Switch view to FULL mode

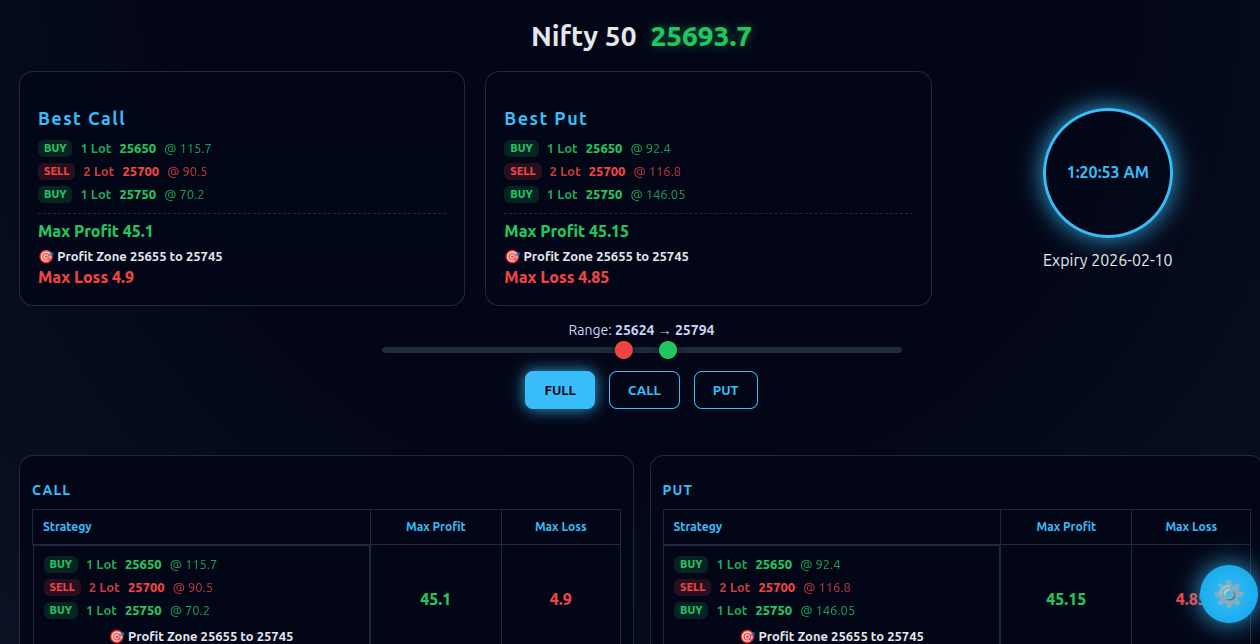click(560, 390)
